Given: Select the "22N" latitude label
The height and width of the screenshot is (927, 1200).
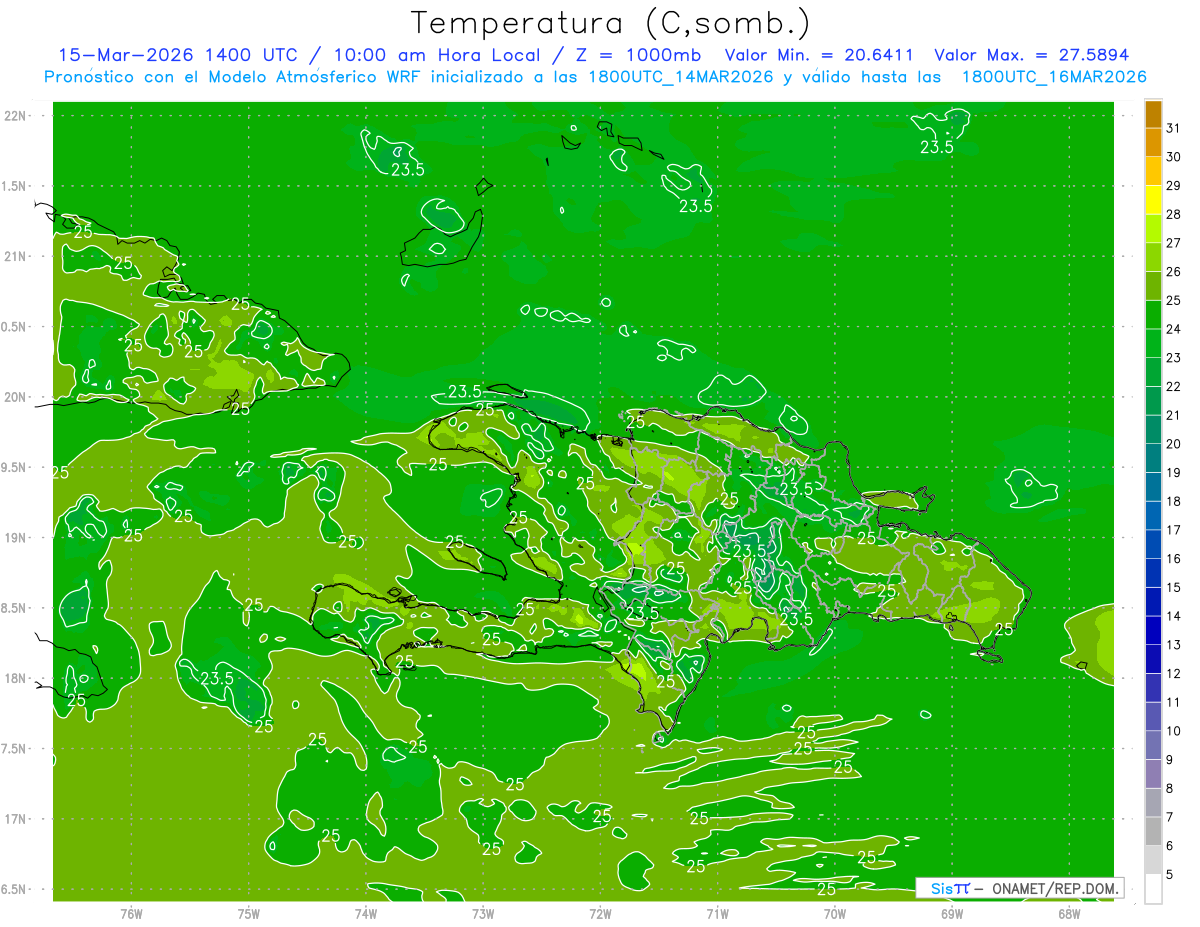Looking at the screenshot, I should (15, 116).
